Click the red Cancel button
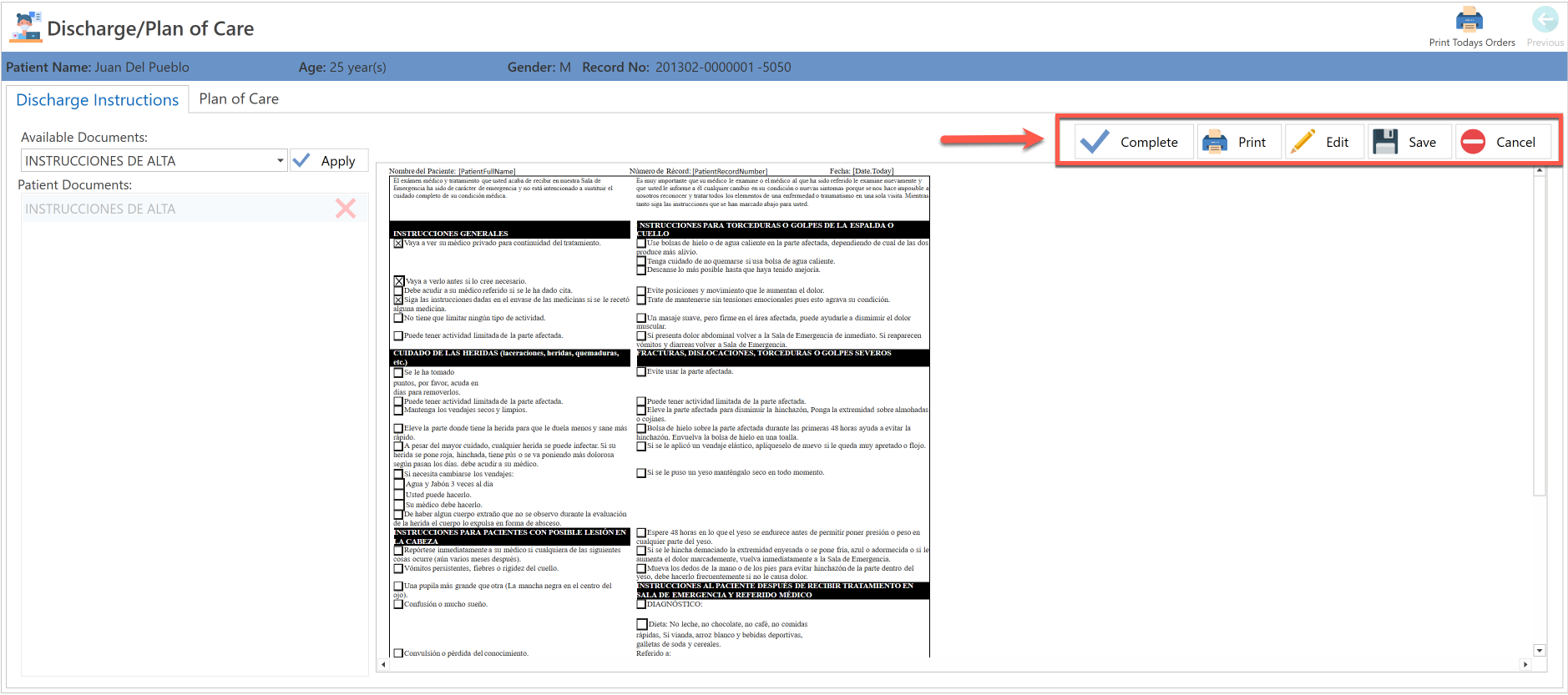Image resolution: width=1568 pixels, height=695 pixels. (x=1503, y=142)
